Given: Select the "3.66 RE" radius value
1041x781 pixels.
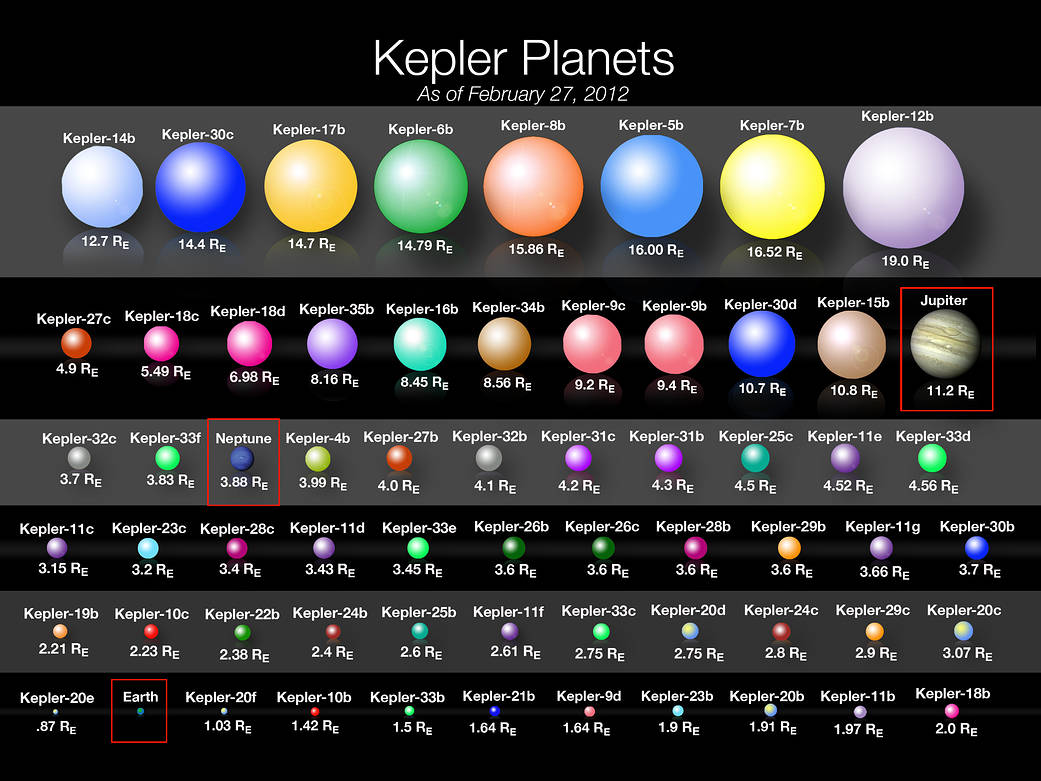Looking at the screenshot, I should [884, 572].
